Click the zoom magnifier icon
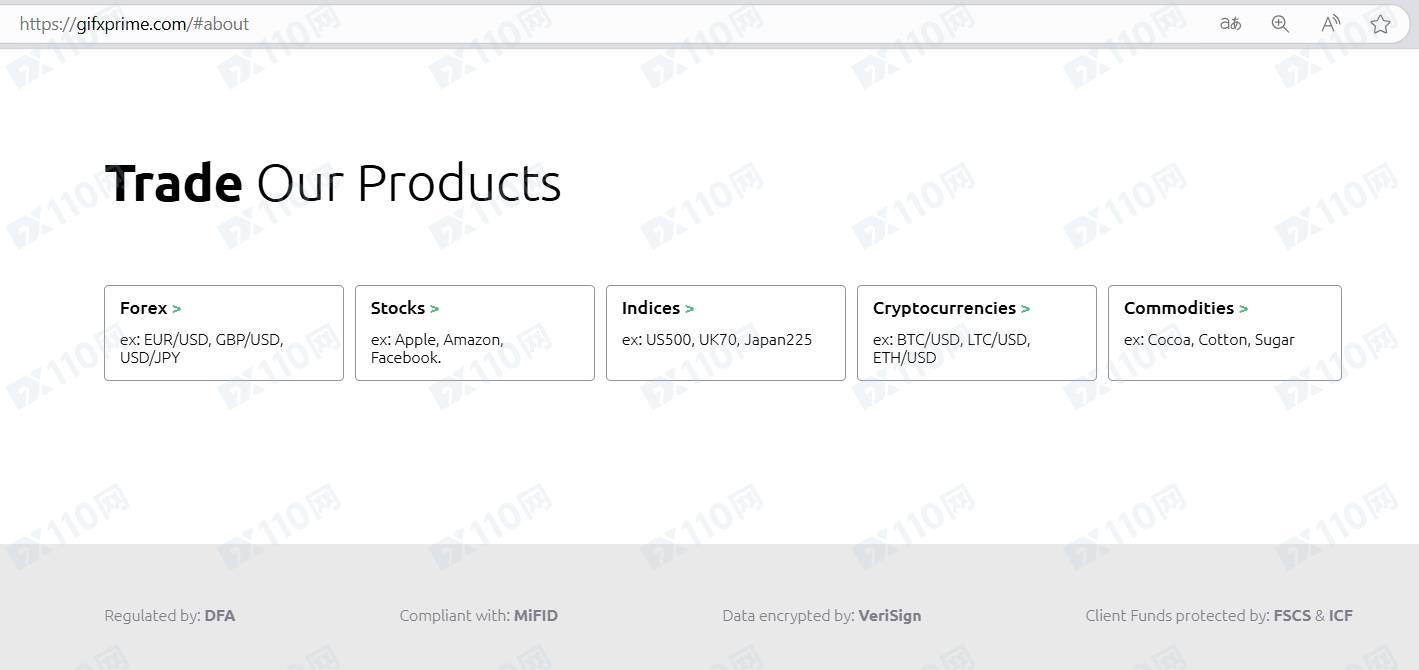Viewport: 1419px width, 670px height. (1280, 24)
